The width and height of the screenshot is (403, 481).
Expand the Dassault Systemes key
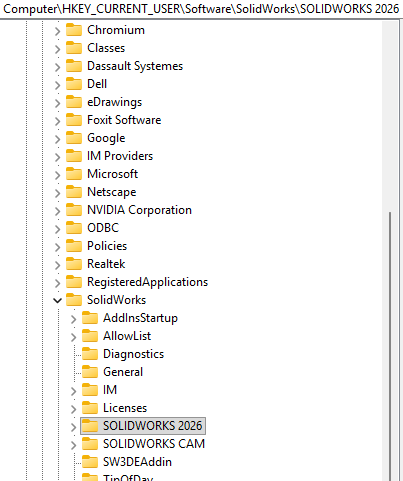(x=58, y=67)
